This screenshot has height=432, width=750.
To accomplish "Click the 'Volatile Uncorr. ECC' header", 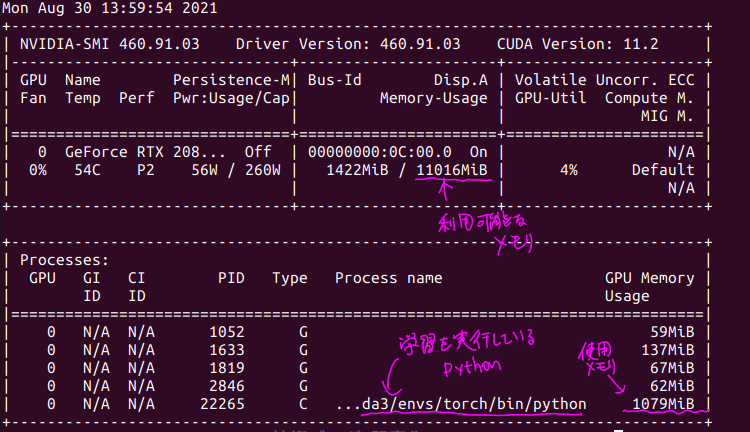I will 605,80.
